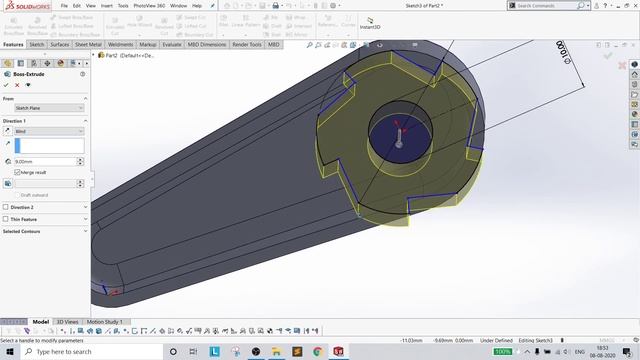Click the Windows taskbar search box
Image resolution: width=640 pixels, height=360 pixels.
tap(91, 351)
